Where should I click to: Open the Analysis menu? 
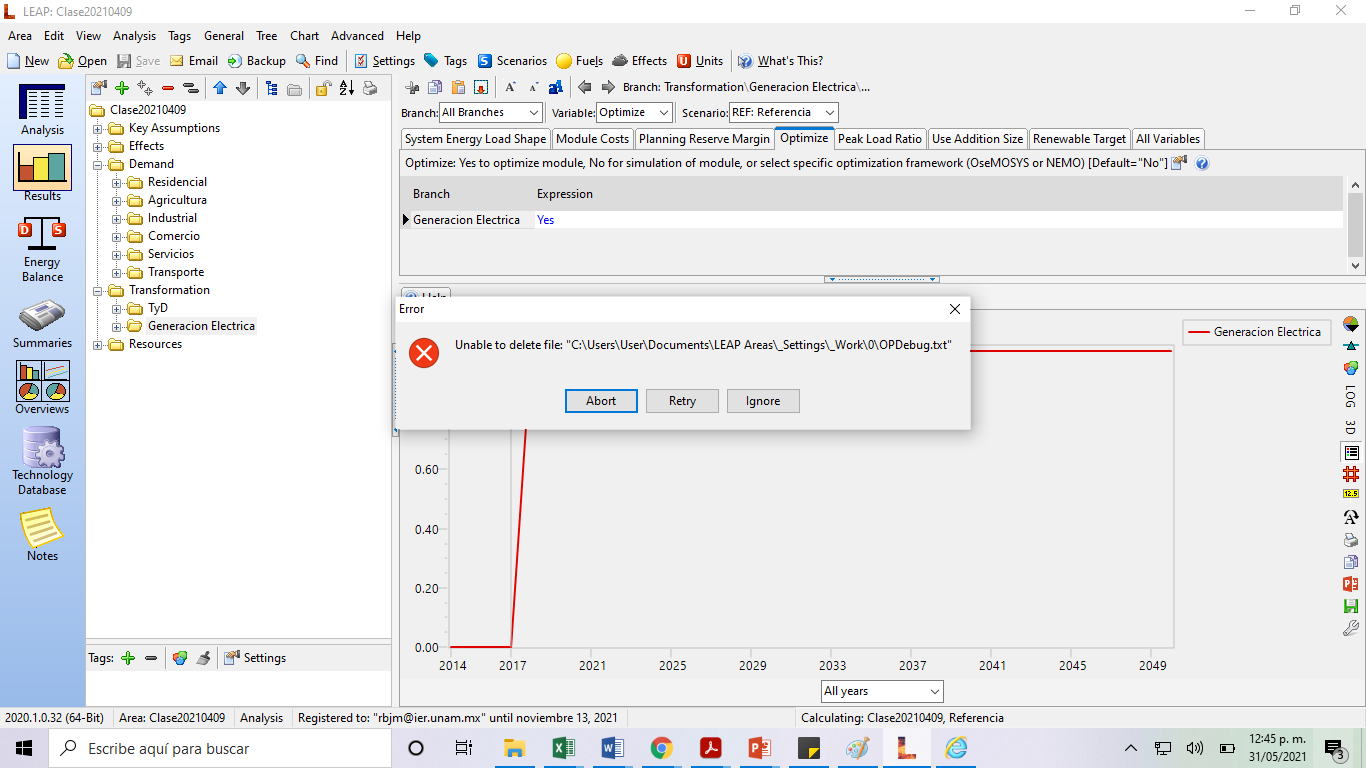coord(134,35)
